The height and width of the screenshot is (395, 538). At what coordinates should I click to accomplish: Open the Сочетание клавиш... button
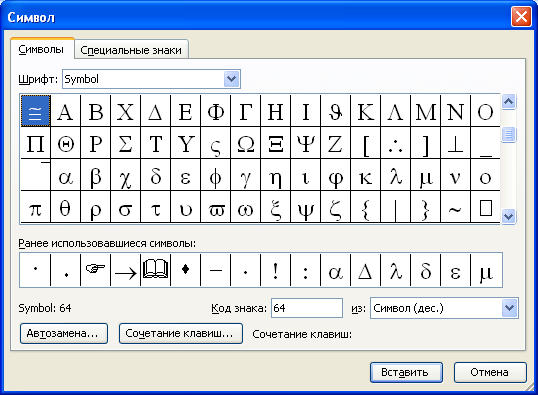181,333
